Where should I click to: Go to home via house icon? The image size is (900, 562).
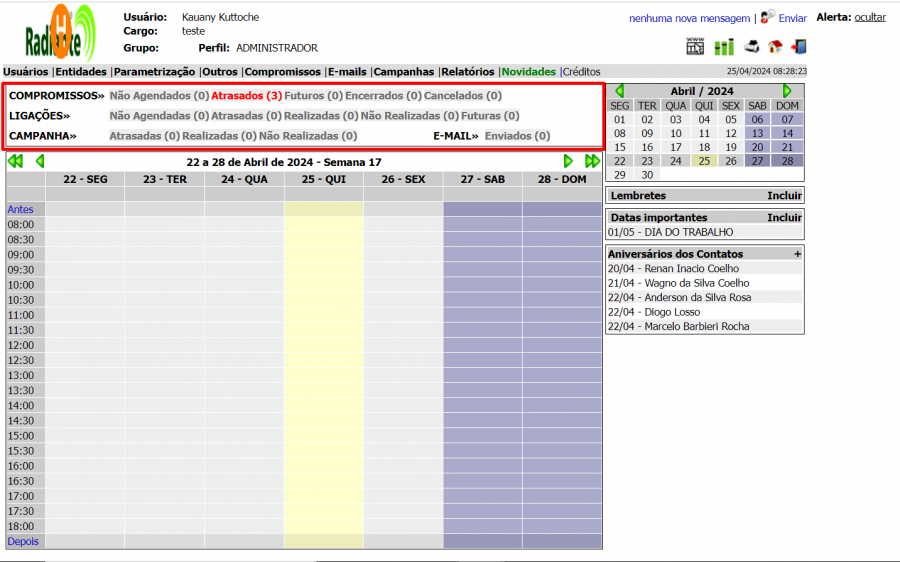[775, 47]
